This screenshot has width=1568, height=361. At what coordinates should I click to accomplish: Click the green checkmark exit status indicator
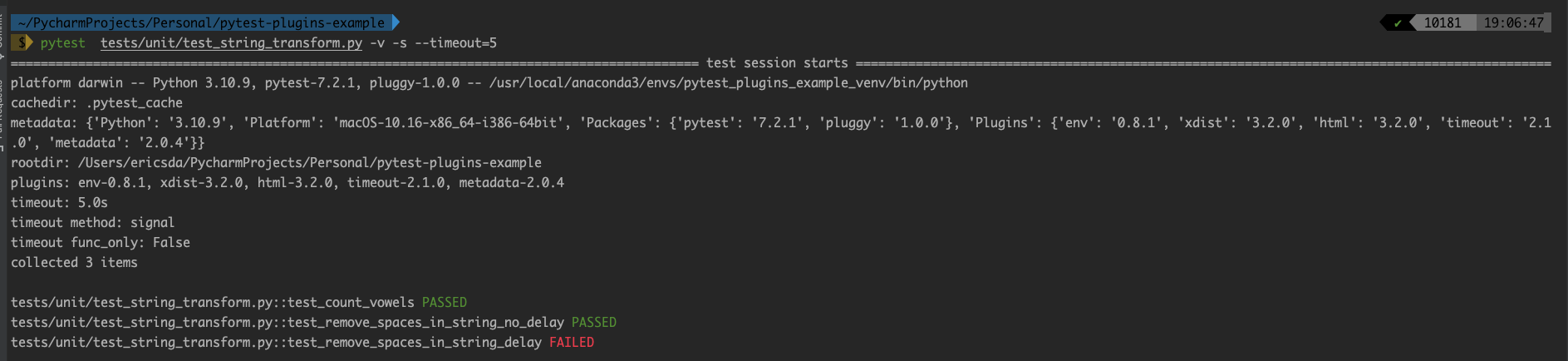[x=1398, y=22]
